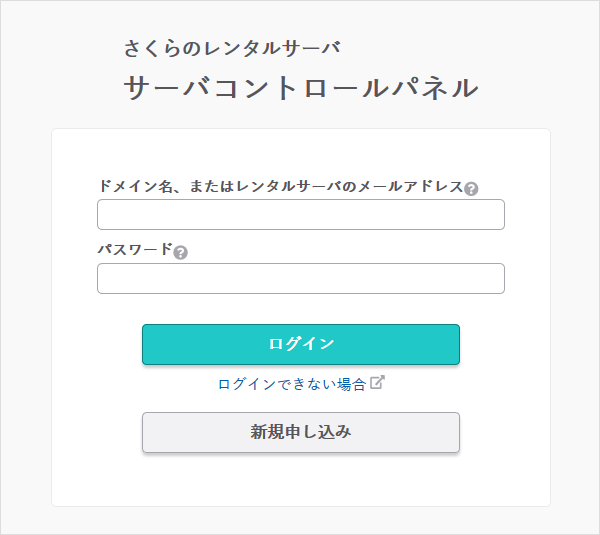Click help icon beside the domain name label

coord(471,188)
